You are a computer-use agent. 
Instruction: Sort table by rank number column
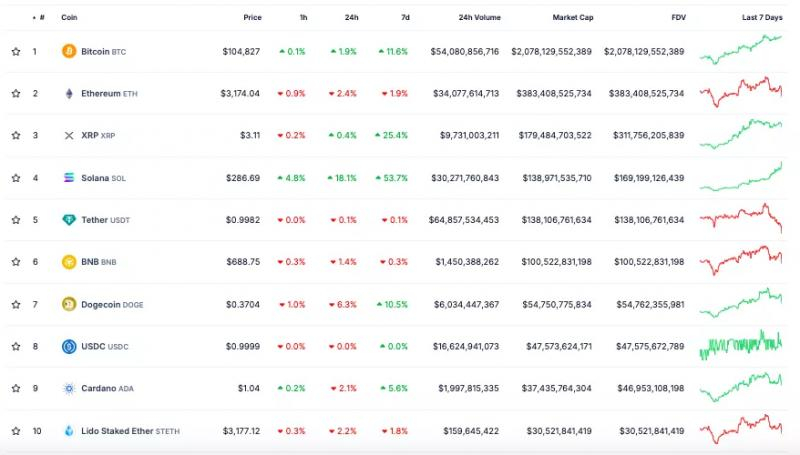[40, 17]
